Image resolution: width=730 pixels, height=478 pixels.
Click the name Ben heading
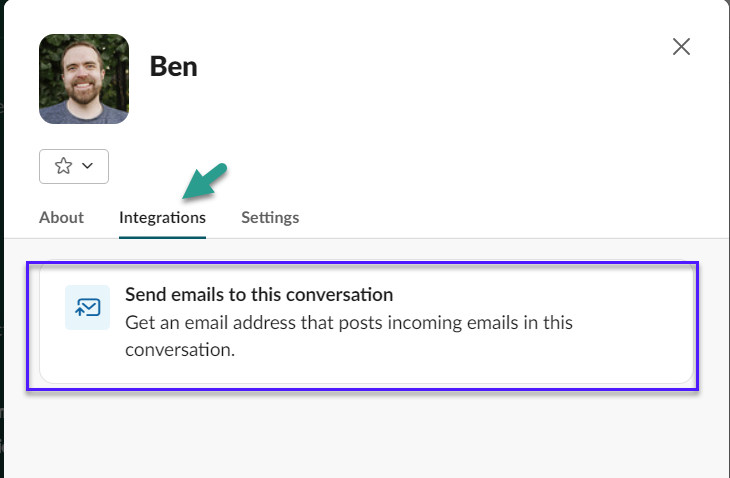tap(174, 67)
